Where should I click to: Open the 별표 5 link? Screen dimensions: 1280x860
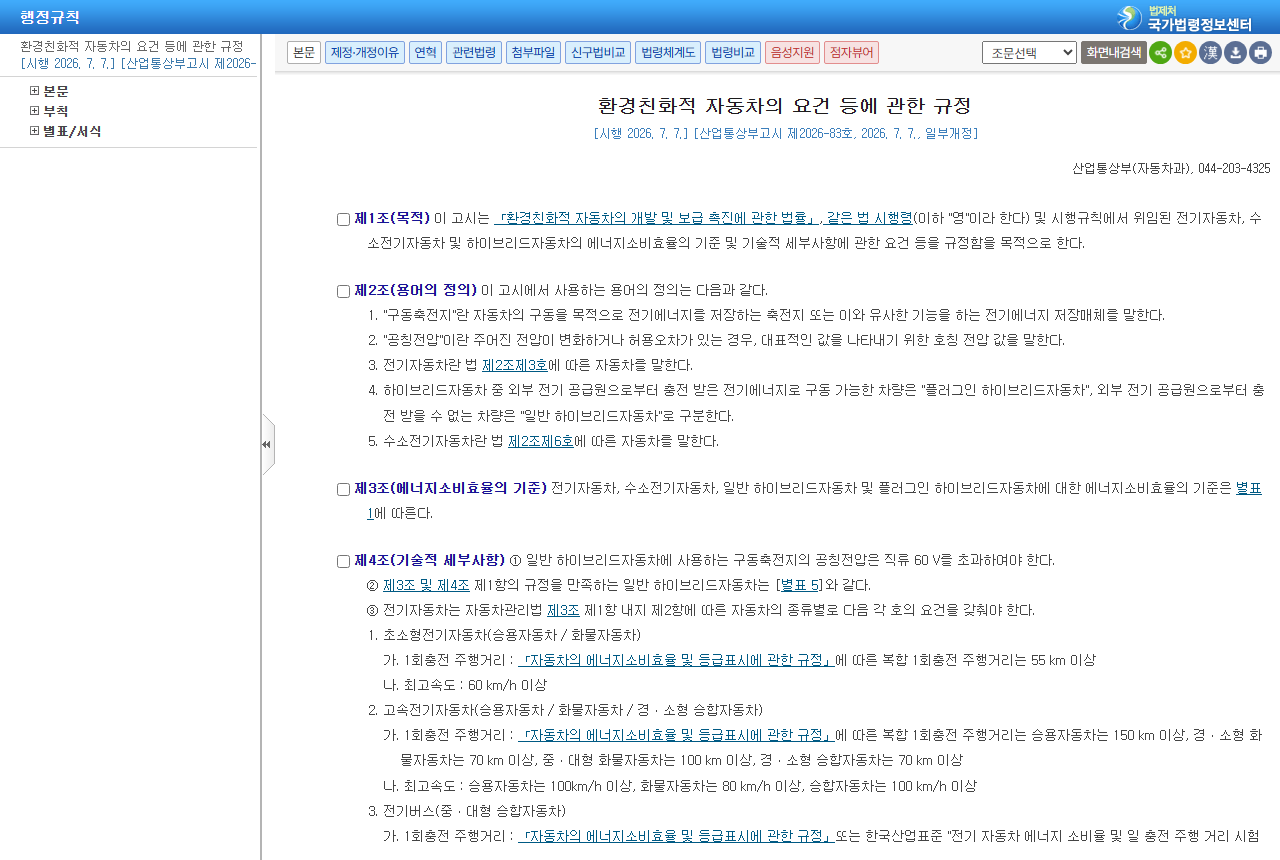[801, 585]
